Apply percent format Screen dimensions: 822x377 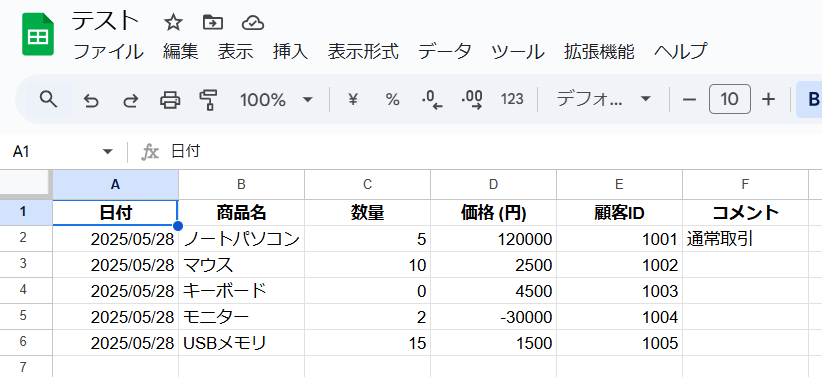point(393,99)
